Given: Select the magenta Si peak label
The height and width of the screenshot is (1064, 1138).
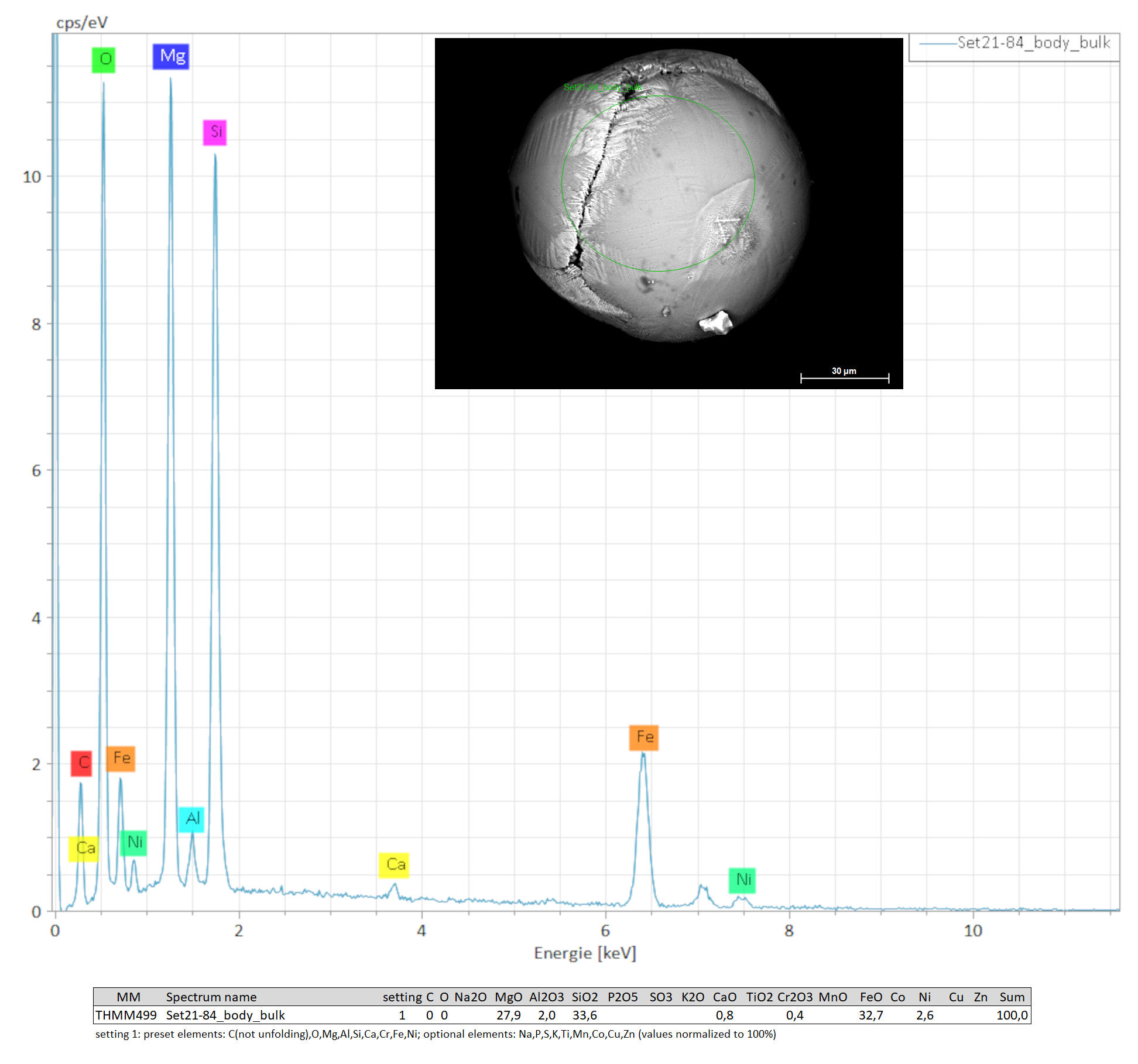Looking at the screenshot, I should pyautogui.click(x=215, y=132).
